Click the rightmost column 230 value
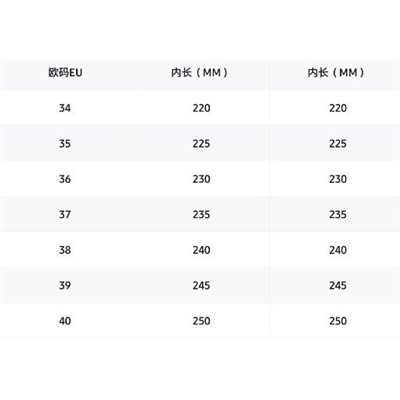 [x=338, y=179]
